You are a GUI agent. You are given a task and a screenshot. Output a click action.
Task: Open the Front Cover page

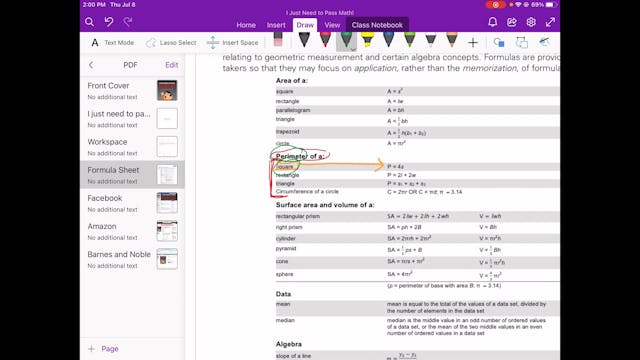pyautogui.click(x=132, y=91)
